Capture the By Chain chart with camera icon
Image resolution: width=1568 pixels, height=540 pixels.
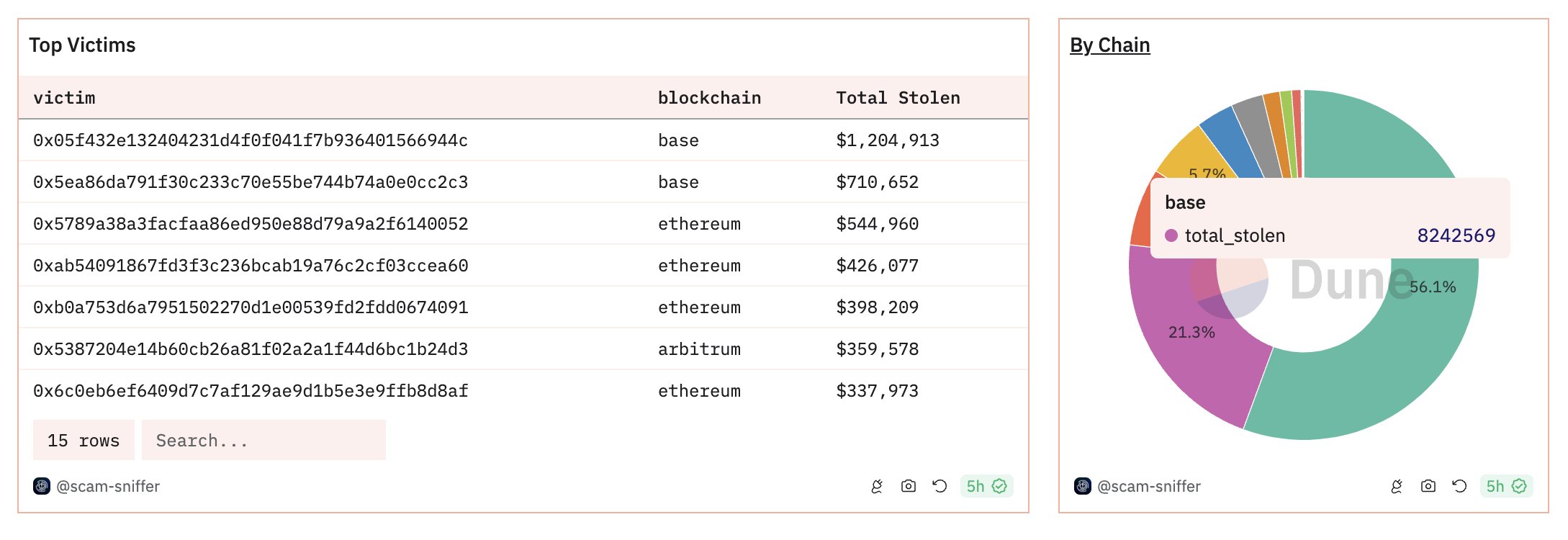pos(1428,487)
